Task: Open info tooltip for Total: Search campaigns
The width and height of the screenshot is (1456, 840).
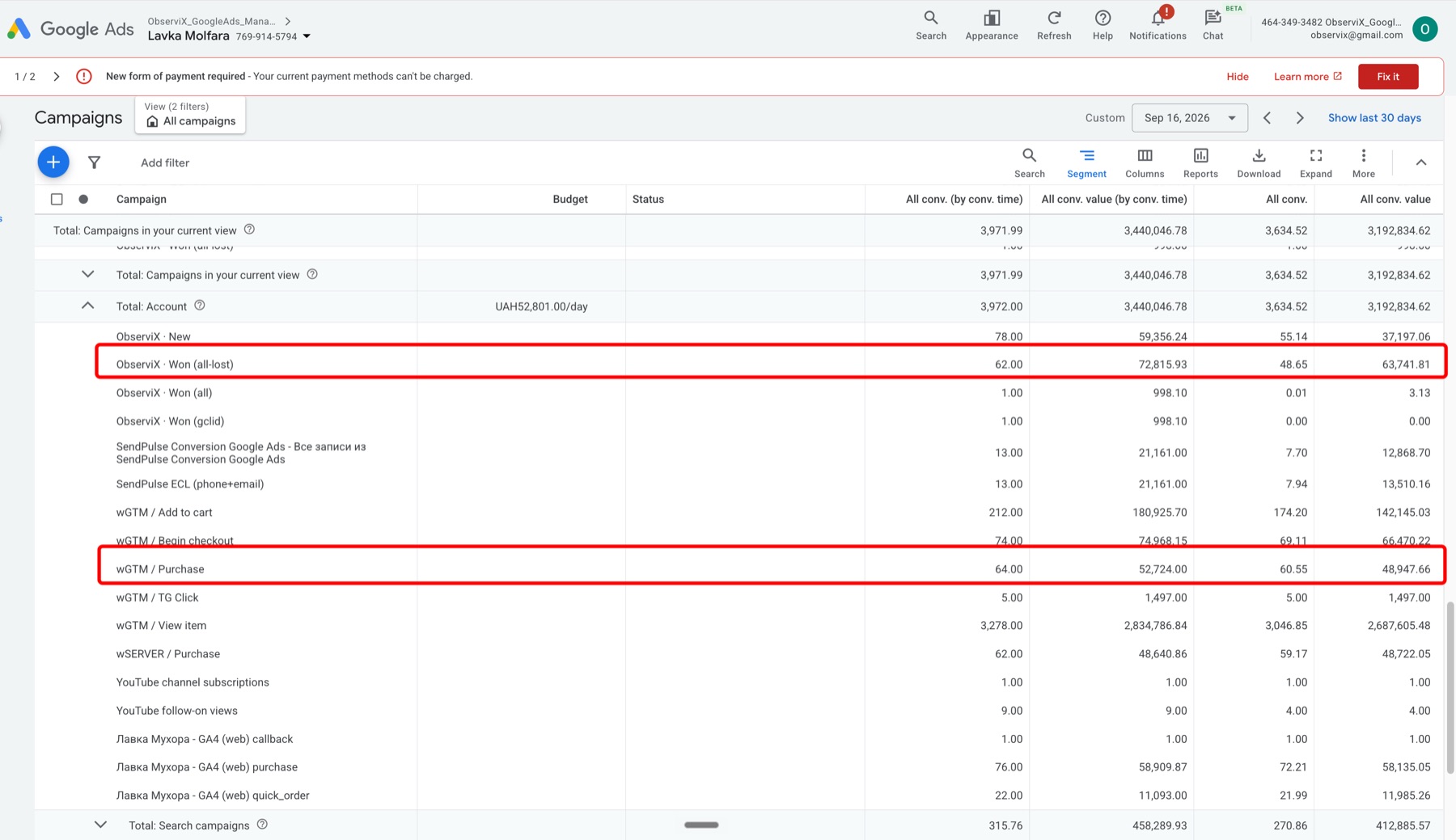Action: [262, 825]
